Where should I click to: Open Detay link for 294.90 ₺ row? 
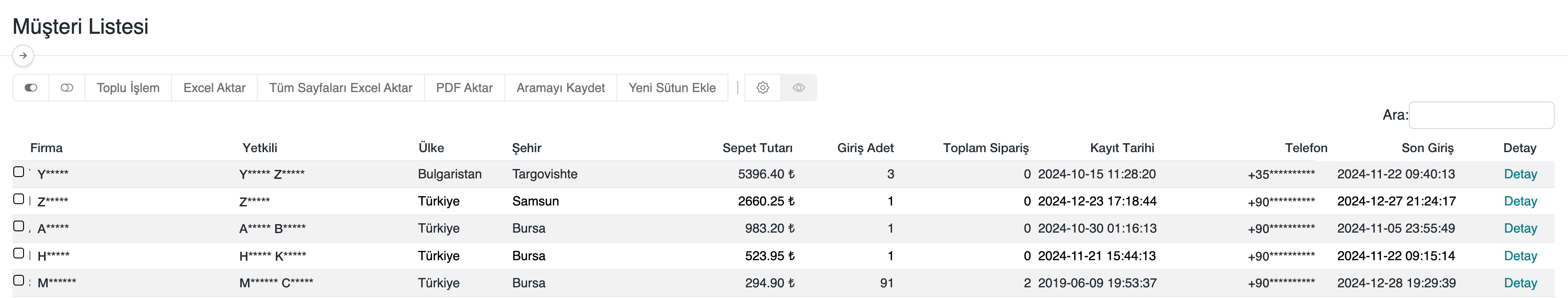[1520, 283]
